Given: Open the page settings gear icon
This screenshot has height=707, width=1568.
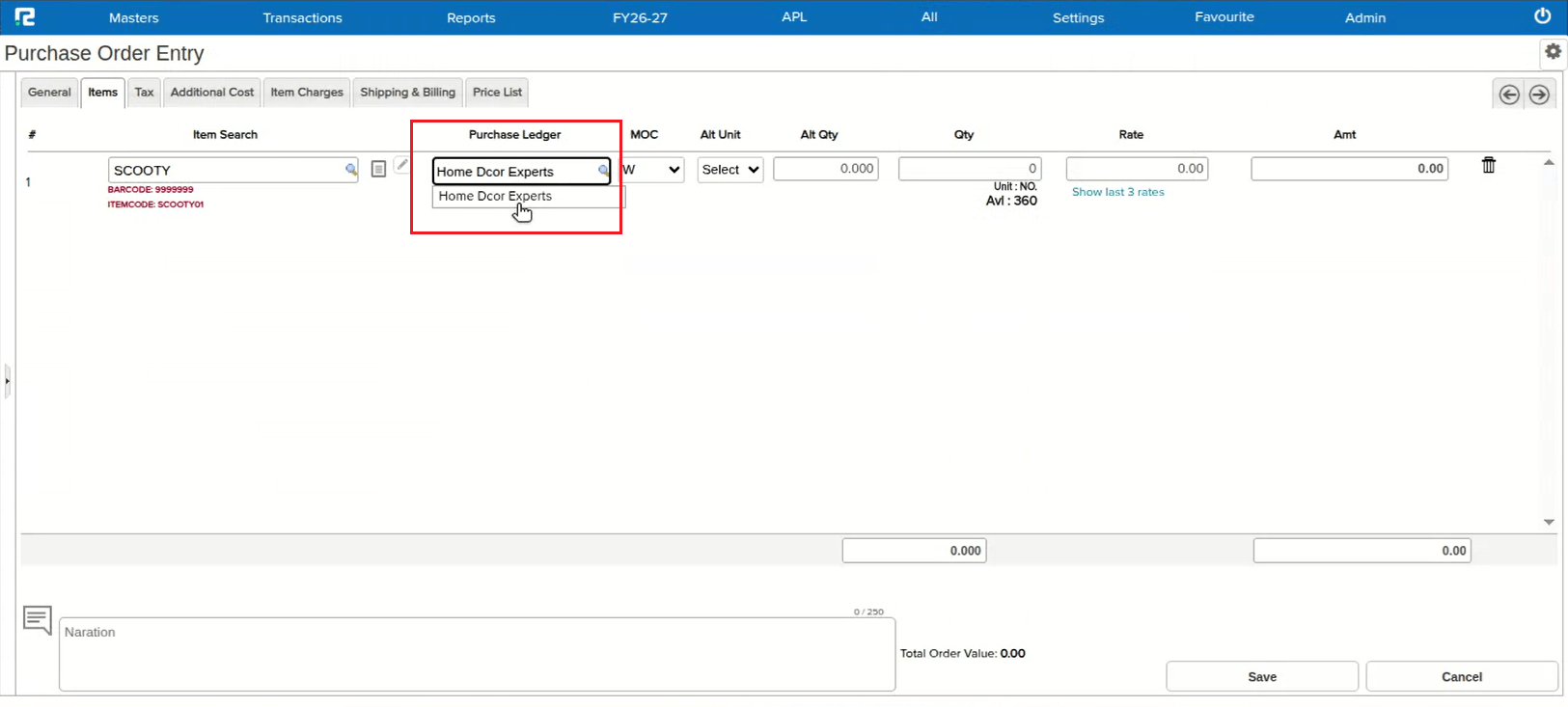Looking at the screenshot, I should [x=1553, y=51].
